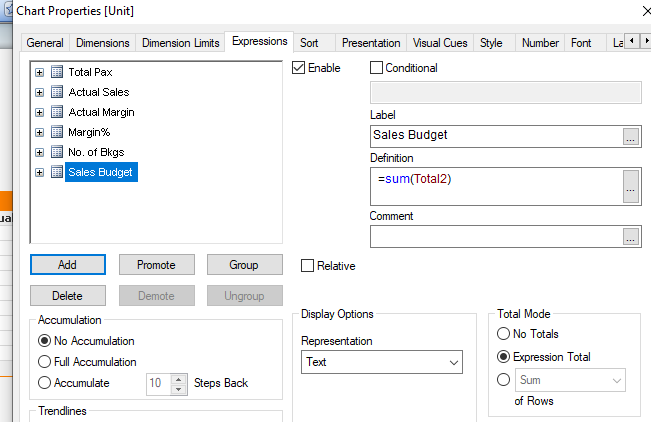Select the highlighted Sales Budget expression row
The image size is (651, 422).
(101, 172)
